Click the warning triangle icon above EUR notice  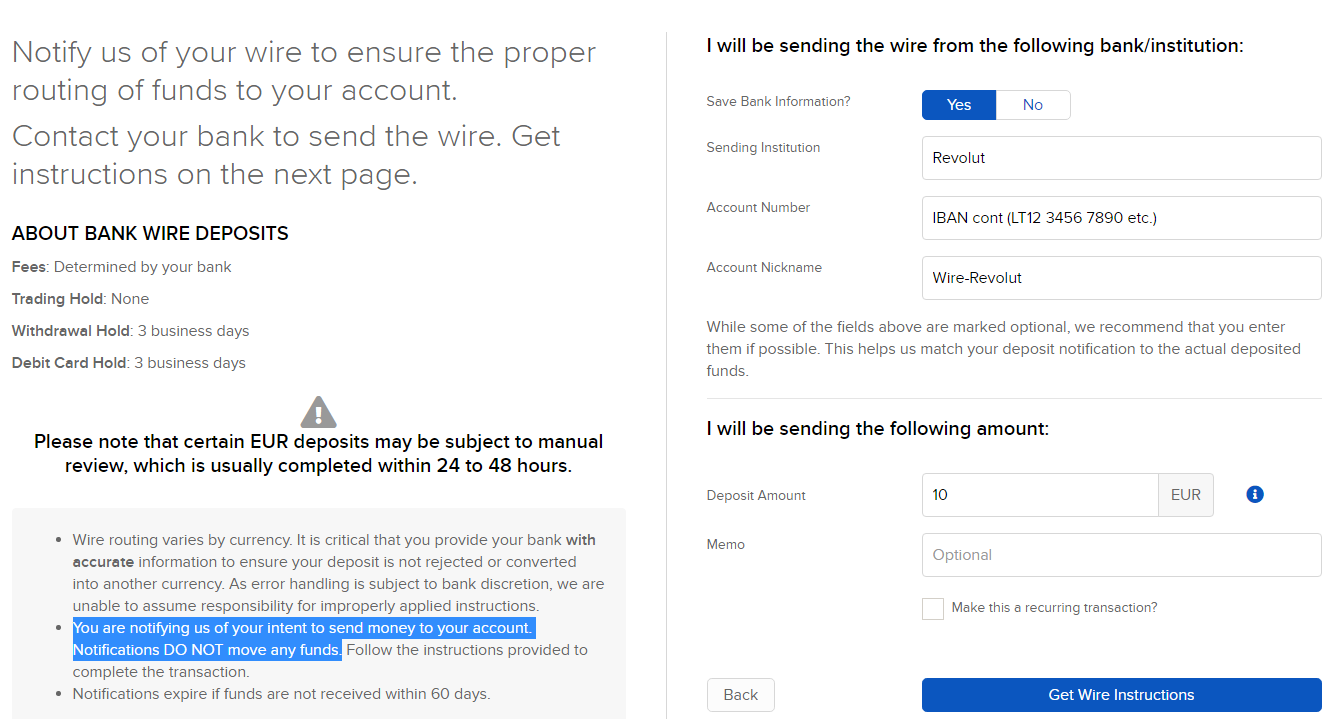[318, 412]
